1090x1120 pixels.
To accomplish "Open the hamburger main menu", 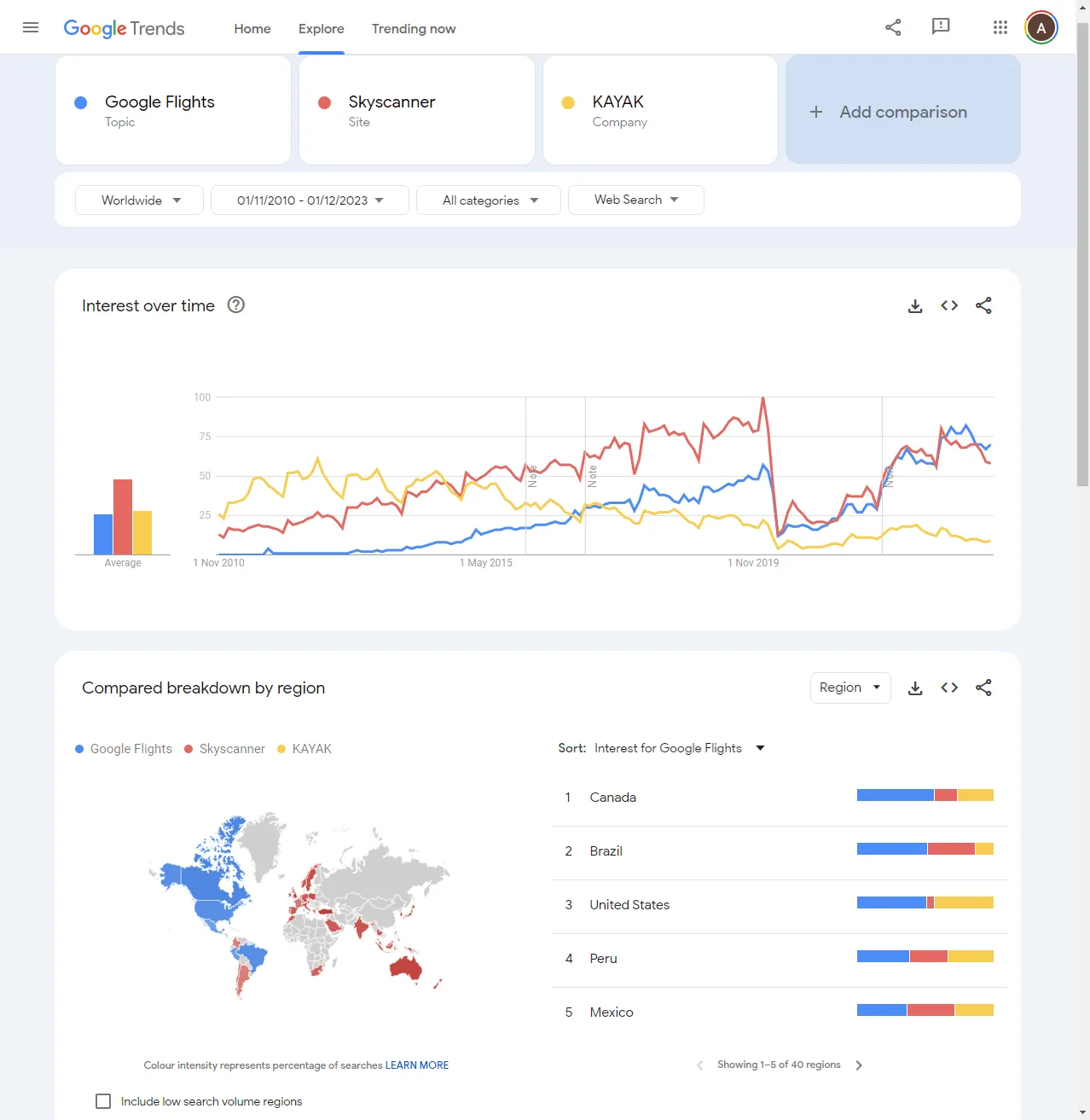I will click(x=31, y=27).
